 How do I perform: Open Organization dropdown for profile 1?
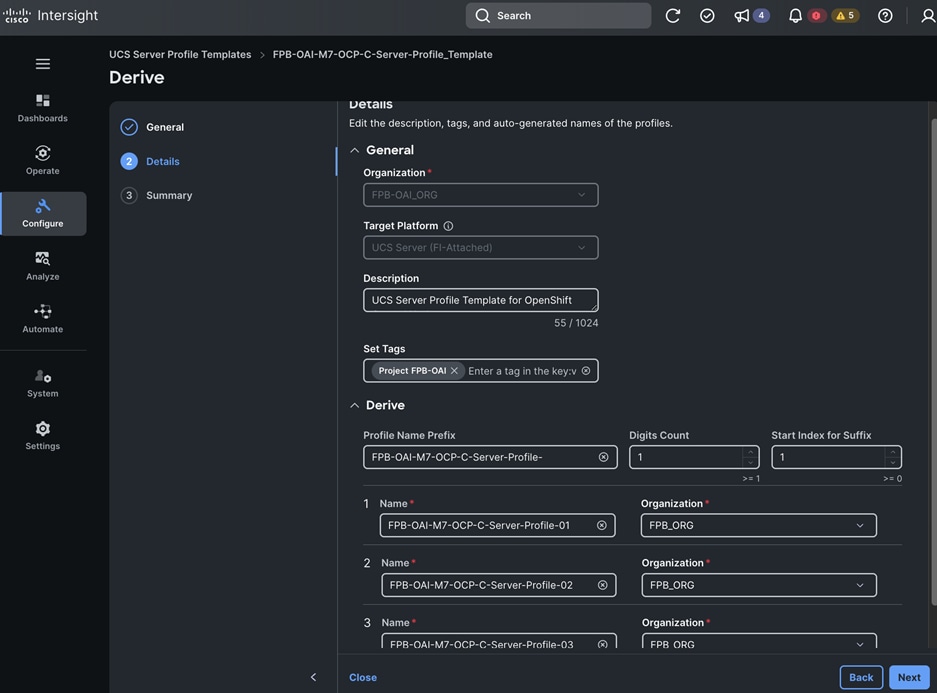point(758,525)
